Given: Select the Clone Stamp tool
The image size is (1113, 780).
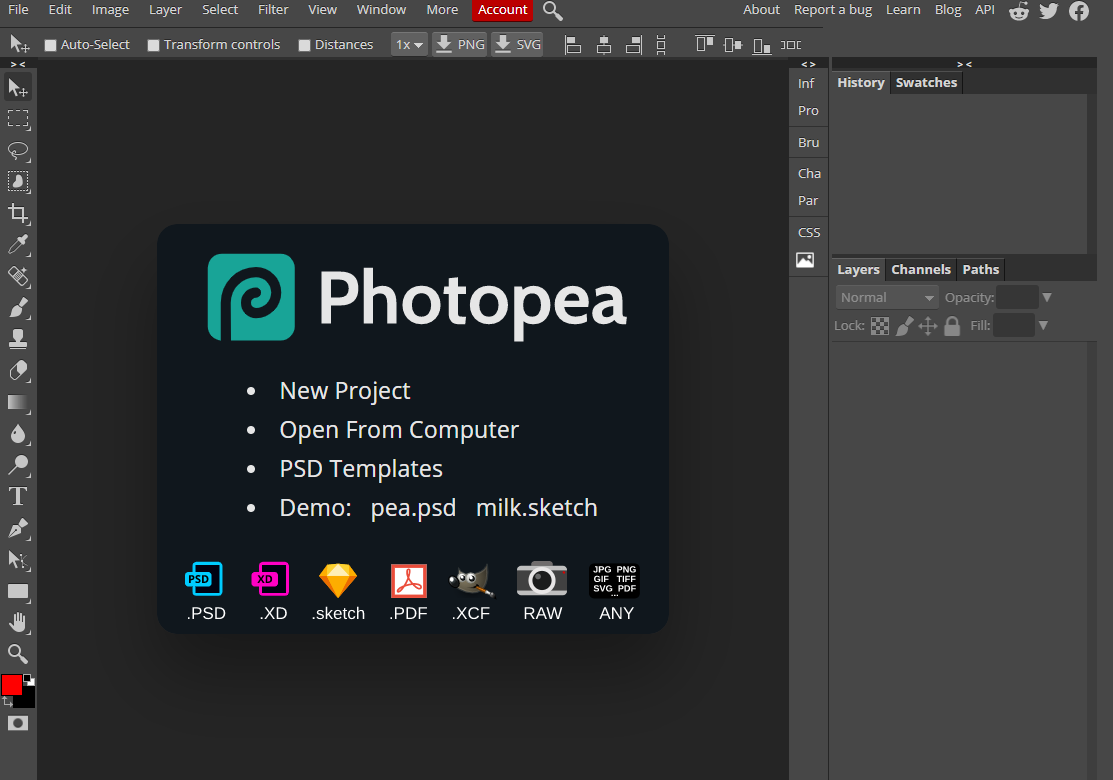Looking at the screenshot, I should 18,338.
